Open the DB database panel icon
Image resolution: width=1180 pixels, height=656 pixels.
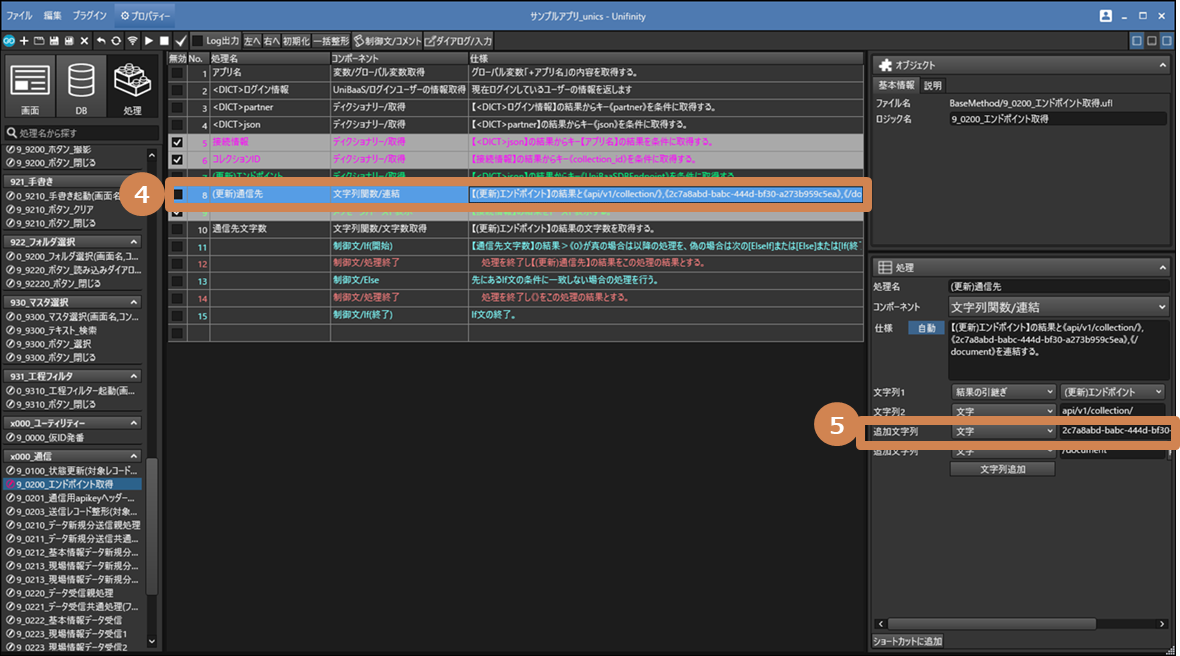[x=81, y=87]
